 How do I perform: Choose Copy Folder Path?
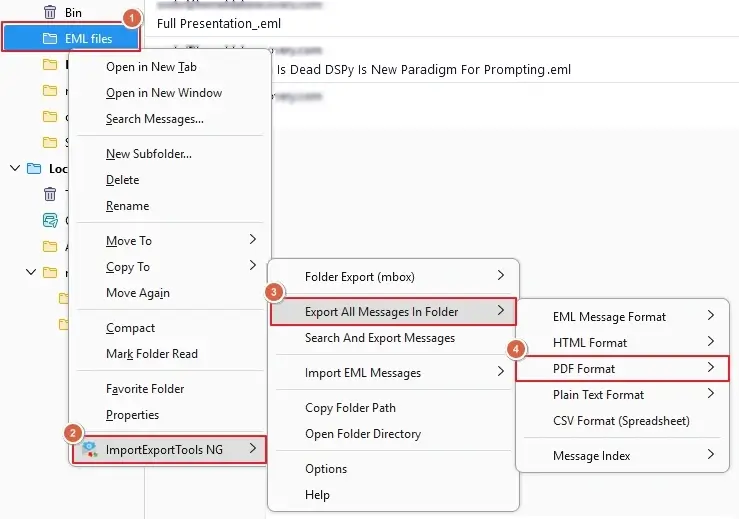pos(394,407)
